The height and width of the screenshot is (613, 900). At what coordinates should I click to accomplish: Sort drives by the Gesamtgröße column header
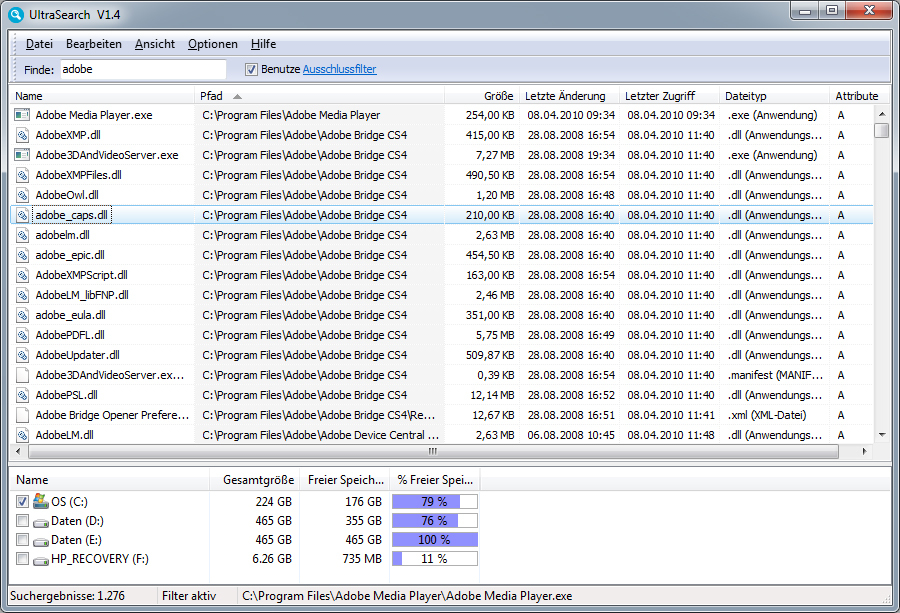coord(254,480)
